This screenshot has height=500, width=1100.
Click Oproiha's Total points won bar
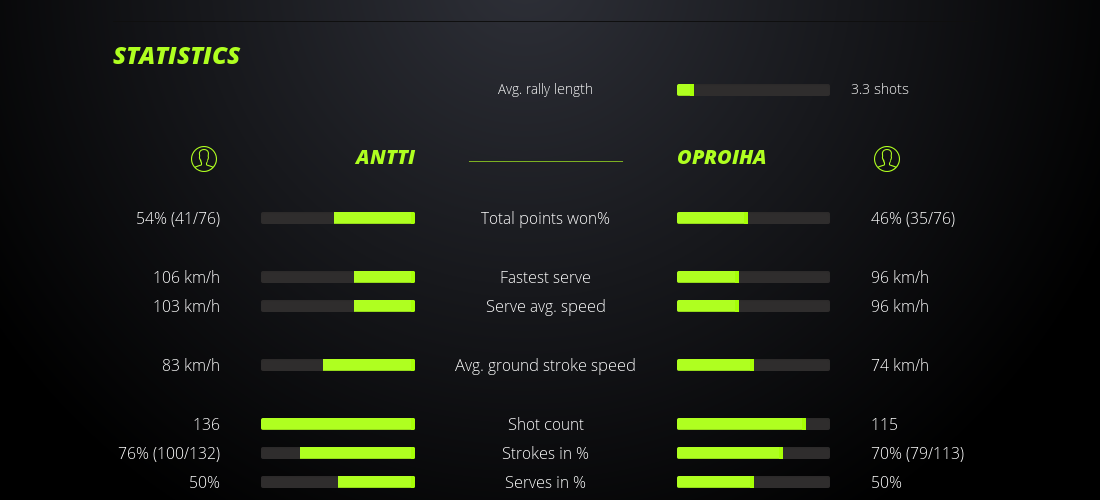click(753, 218)
